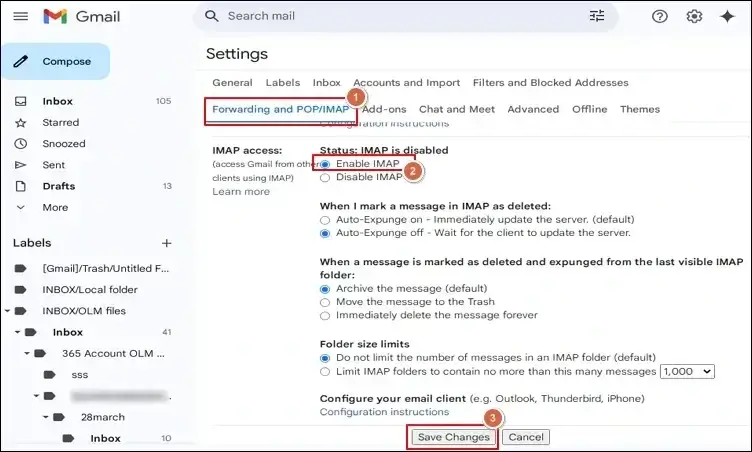Select Auto-Expunge on option
752x452 pixels.
[325, 220]
